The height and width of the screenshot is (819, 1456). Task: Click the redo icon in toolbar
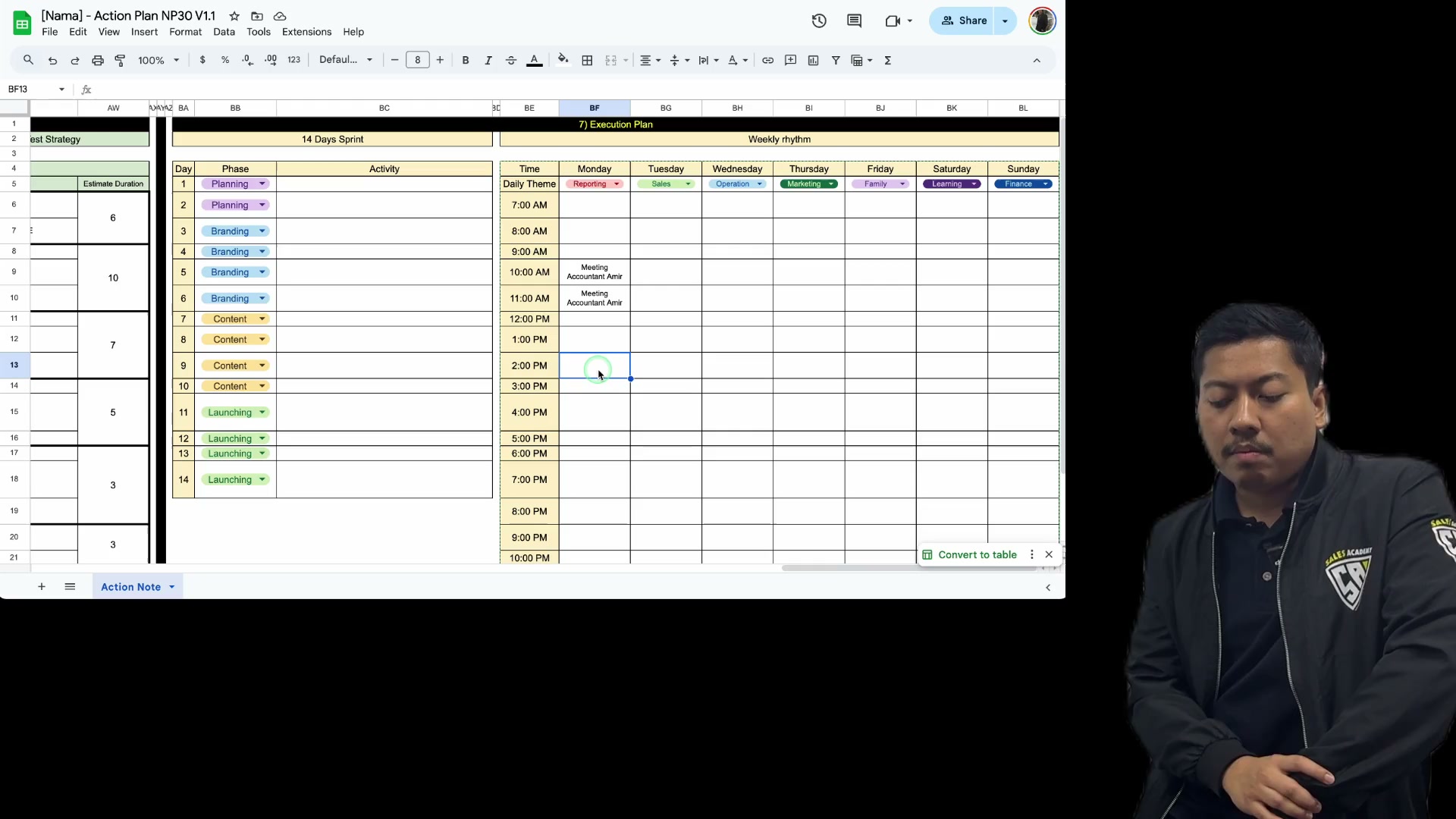click(74, 61)
